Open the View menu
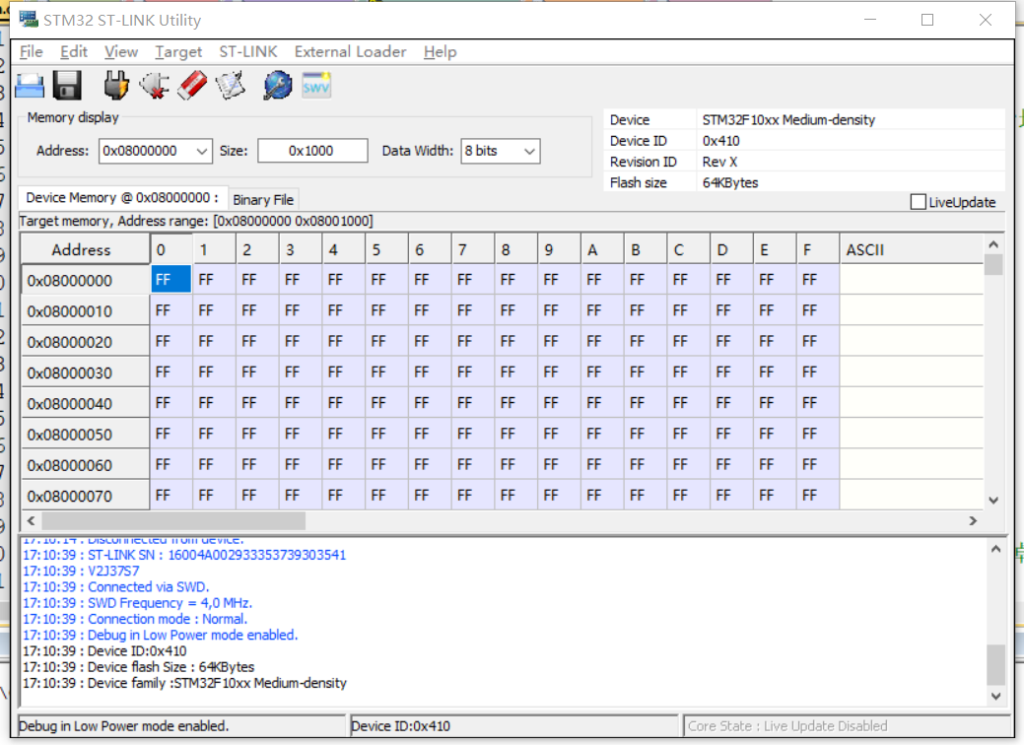Viewport: 1024px width, 745px height. click(x=121, y=52)
